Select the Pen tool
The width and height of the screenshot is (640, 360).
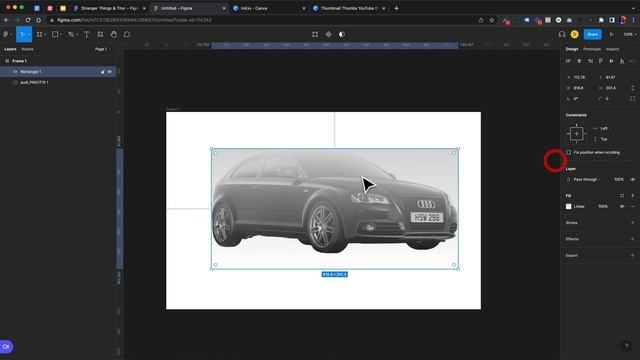click(x=71, y=35)
